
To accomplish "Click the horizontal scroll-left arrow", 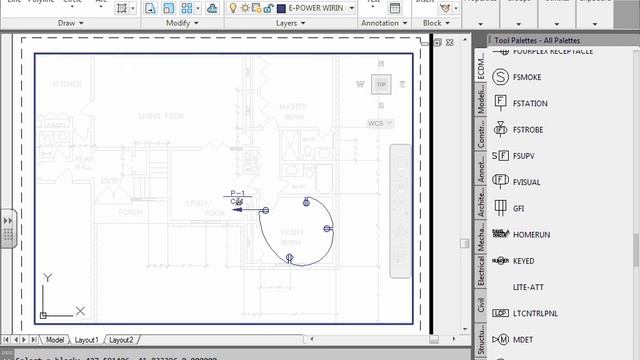I will [x=312, y=339].
